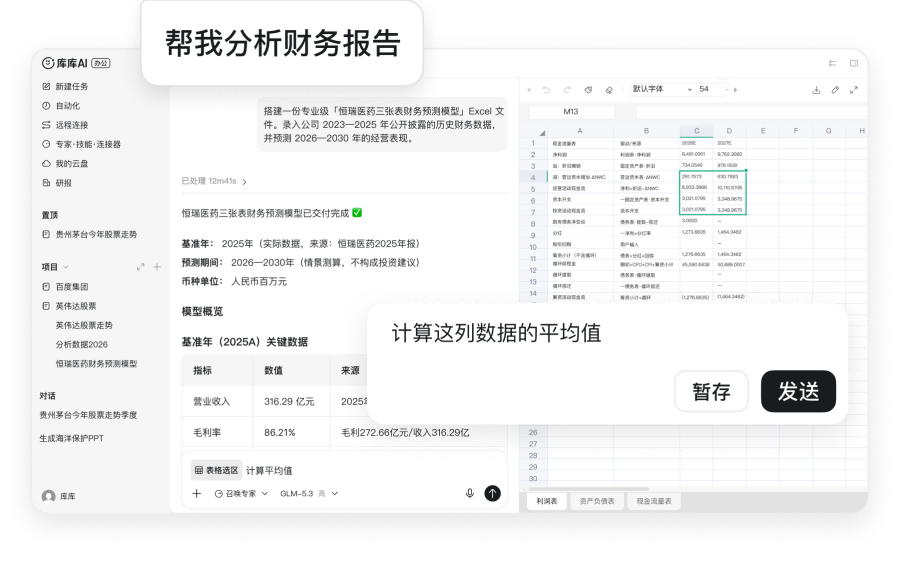This screenshot has width=899, height=562.
Task: Select column A header
Action: [580, 131]
